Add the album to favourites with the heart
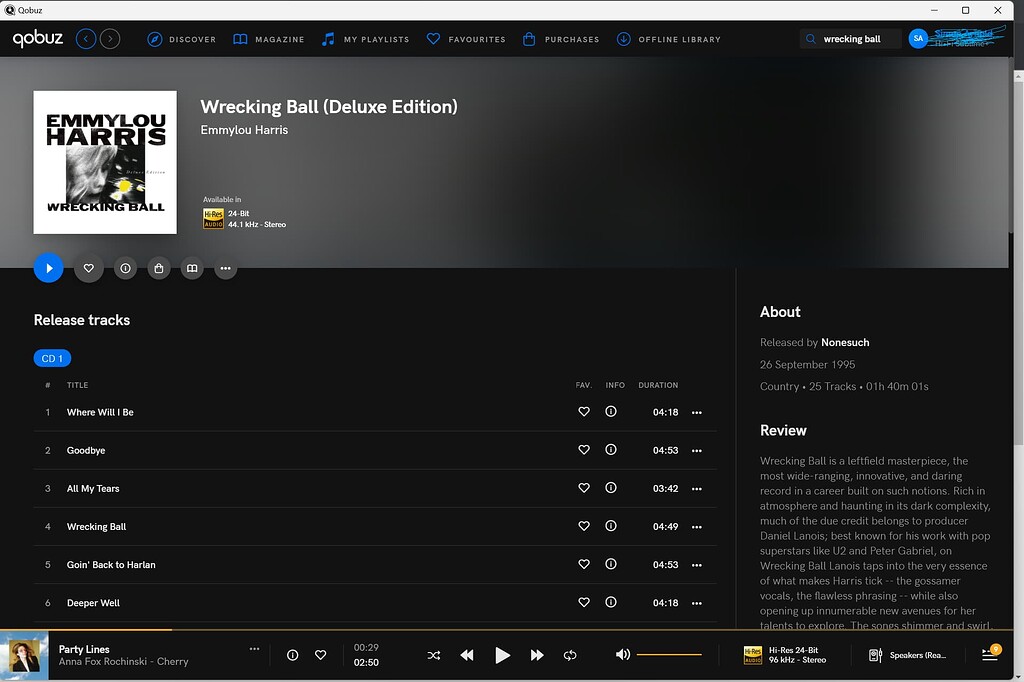The width and height of the screenshot is (1024, 682). point(88,268)
